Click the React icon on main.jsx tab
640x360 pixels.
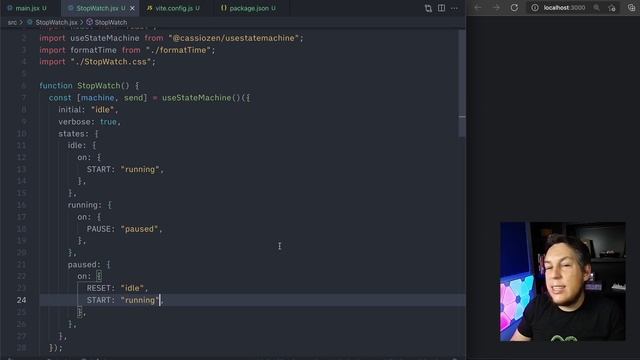(x=10, y=8)
